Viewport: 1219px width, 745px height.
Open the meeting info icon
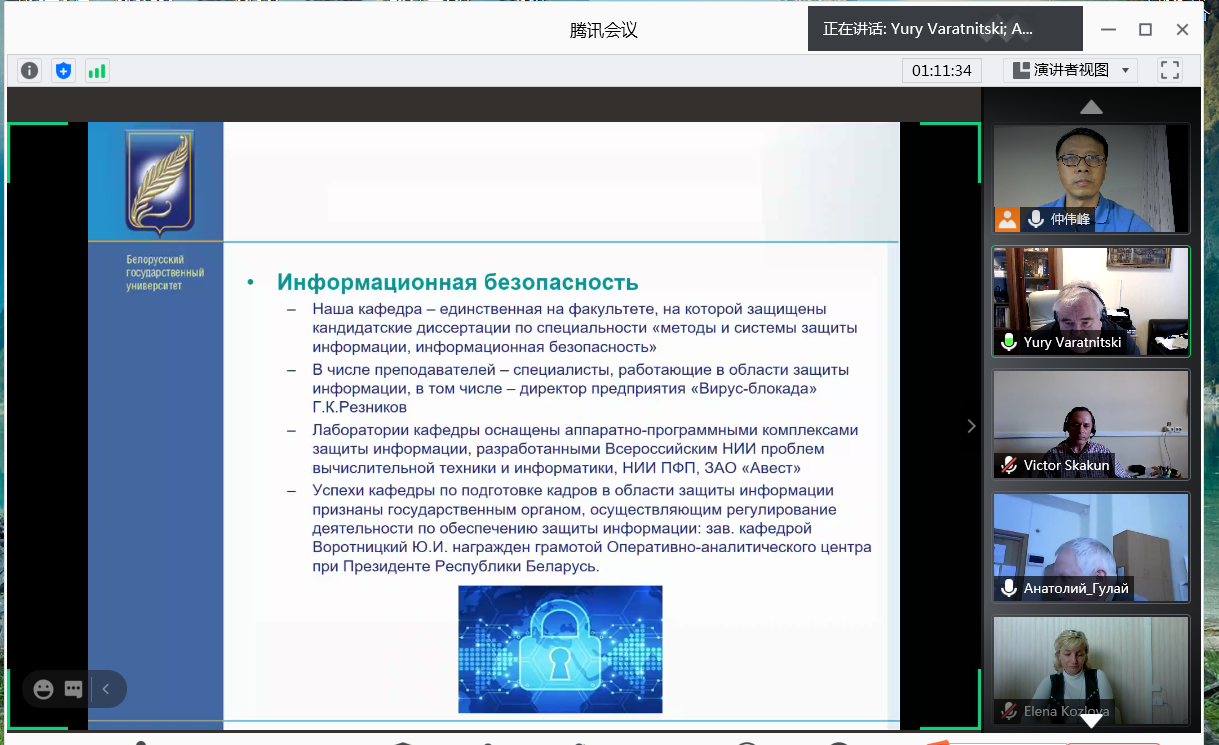(30, 70)
